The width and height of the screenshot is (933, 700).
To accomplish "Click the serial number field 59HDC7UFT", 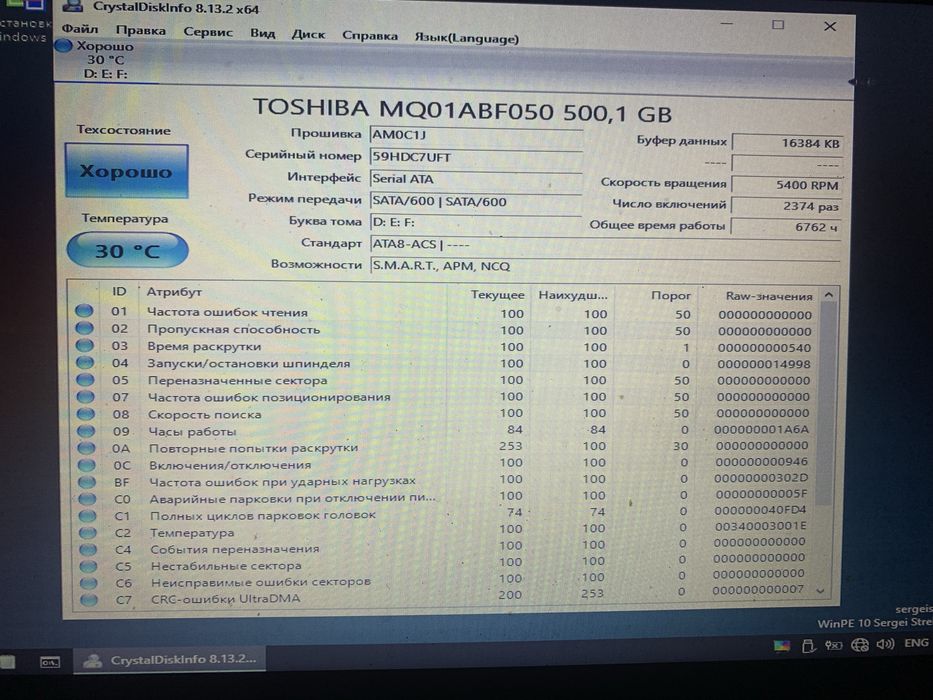I will 476,157.
